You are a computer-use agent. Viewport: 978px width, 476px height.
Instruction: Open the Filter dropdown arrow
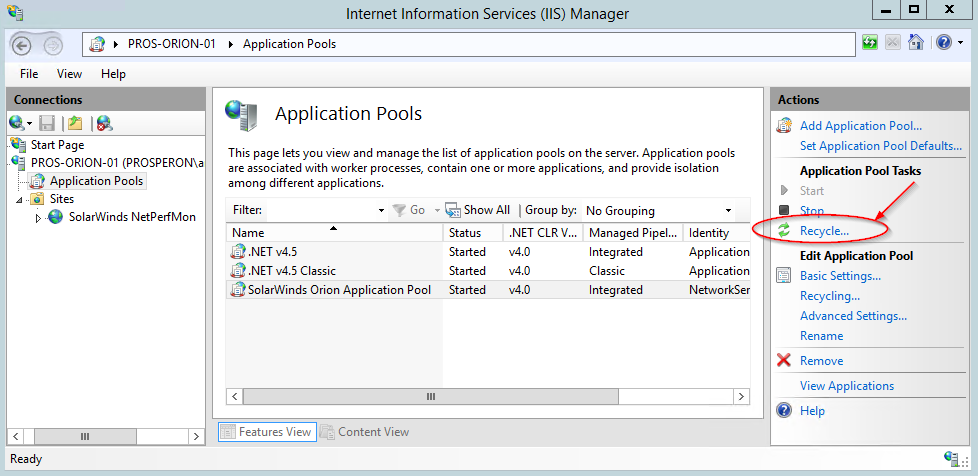pyautogui.click(x=382, y=211)
